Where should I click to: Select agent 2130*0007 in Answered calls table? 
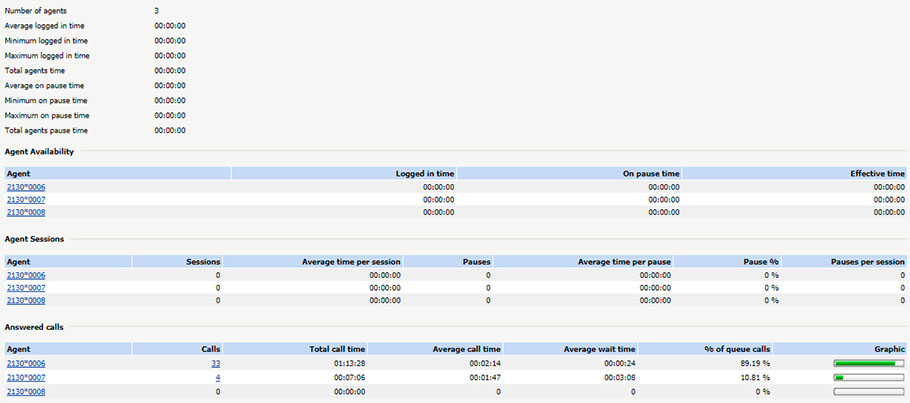[26, 378]
